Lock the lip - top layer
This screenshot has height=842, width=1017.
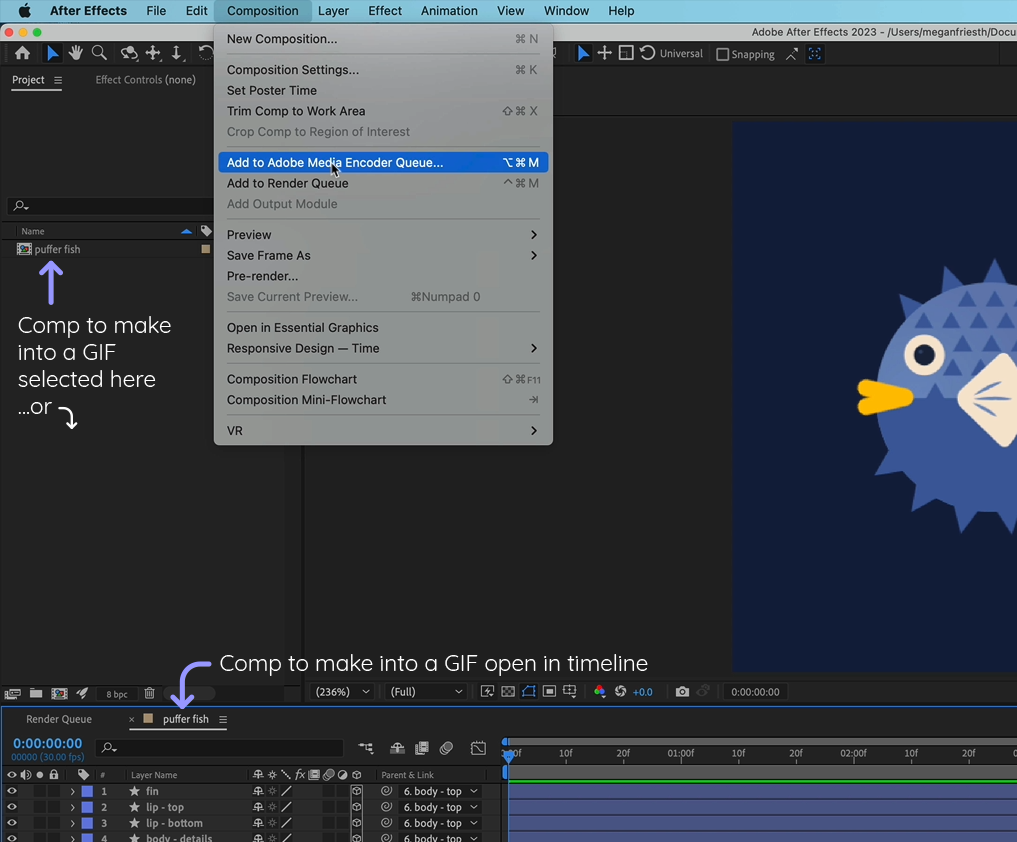53,807
